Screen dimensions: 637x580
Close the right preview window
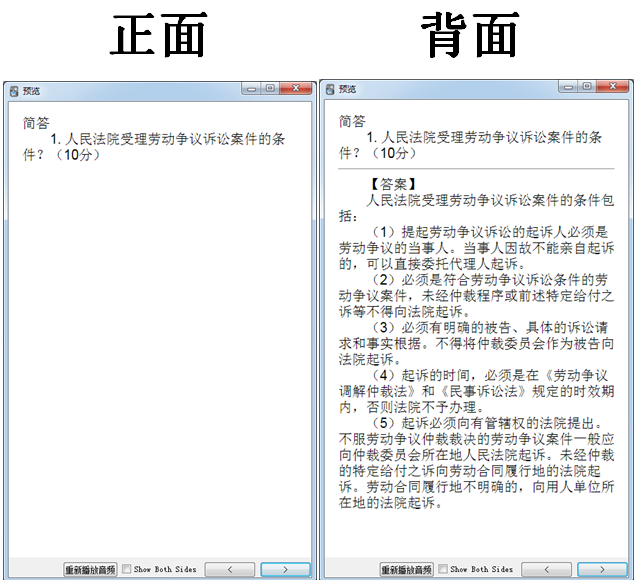(613, 87)
